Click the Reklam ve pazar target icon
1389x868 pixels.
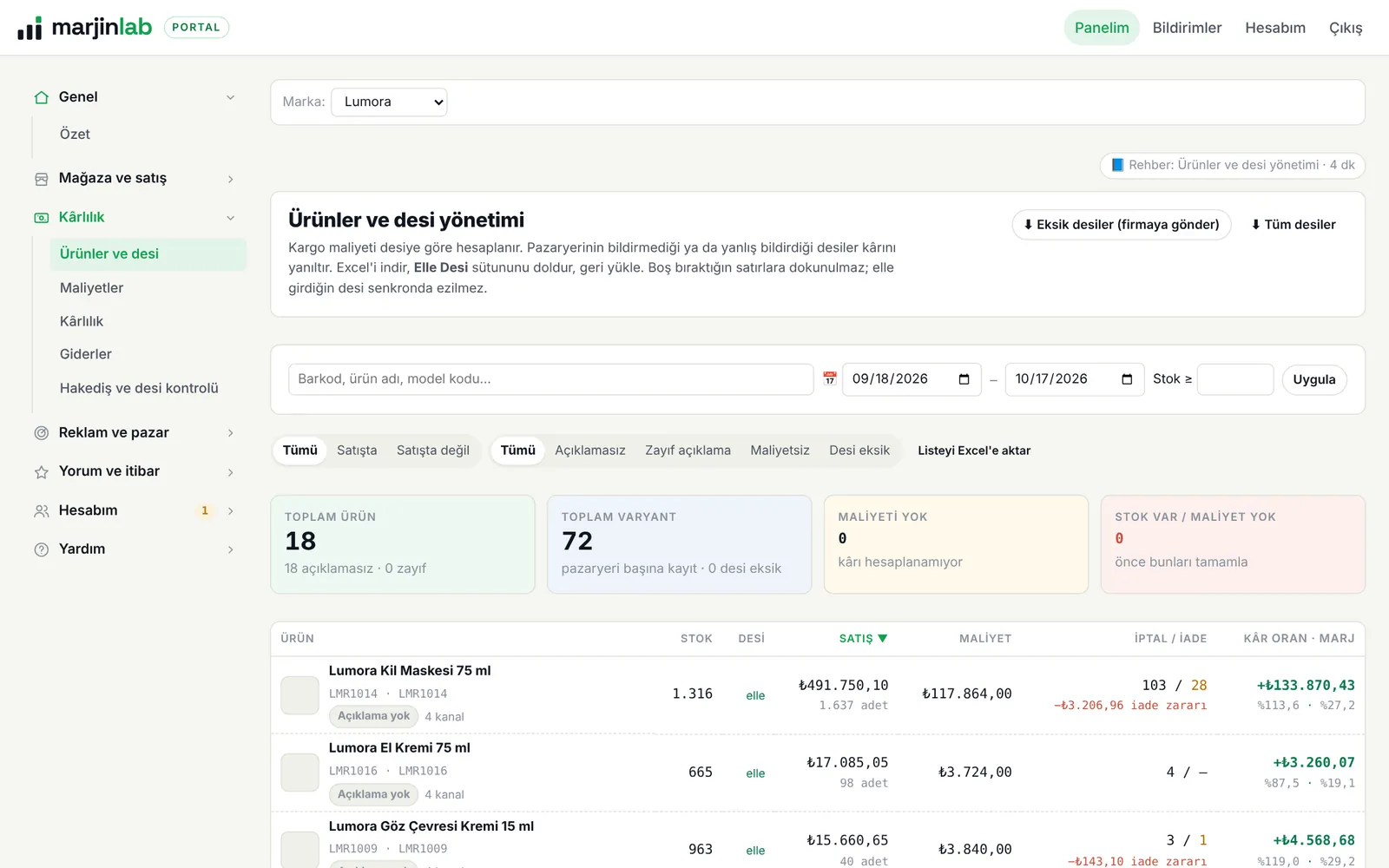(41, 433)
